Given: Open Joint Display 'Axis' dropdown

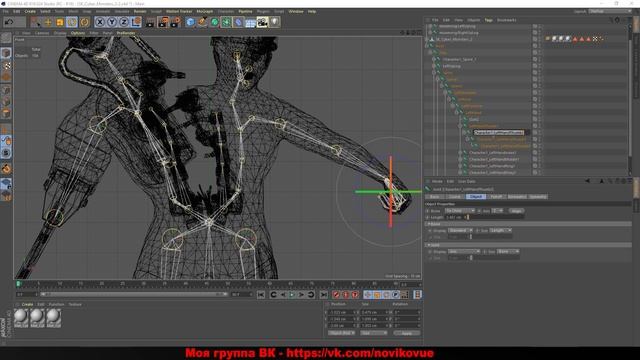Looking at the screenshot, I should pos(464,251).
